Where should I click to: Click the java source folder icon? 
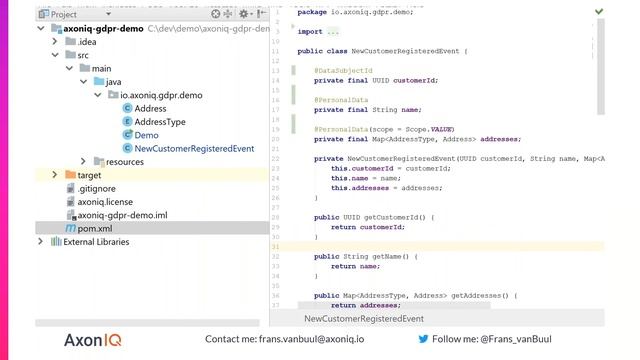click(x=99, y=81)
